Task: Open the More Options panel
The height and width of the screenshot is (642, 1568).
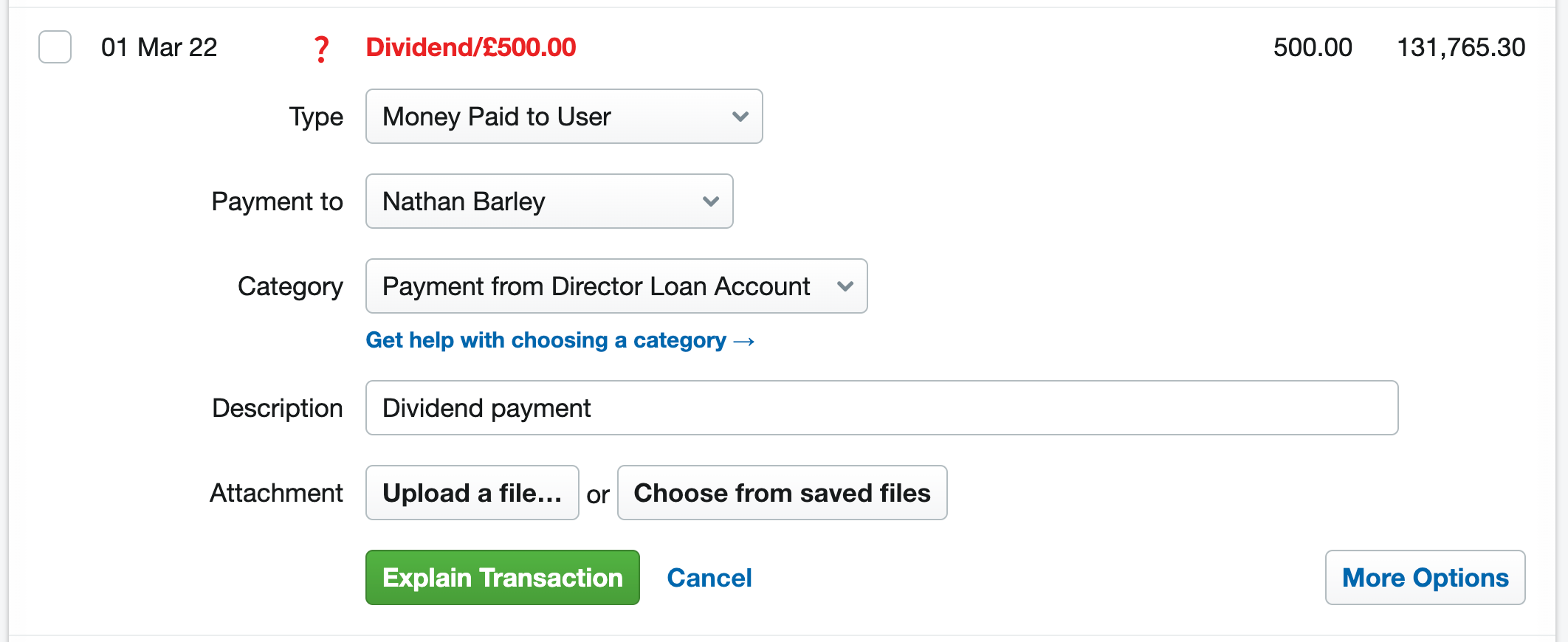Action: 1425,578
